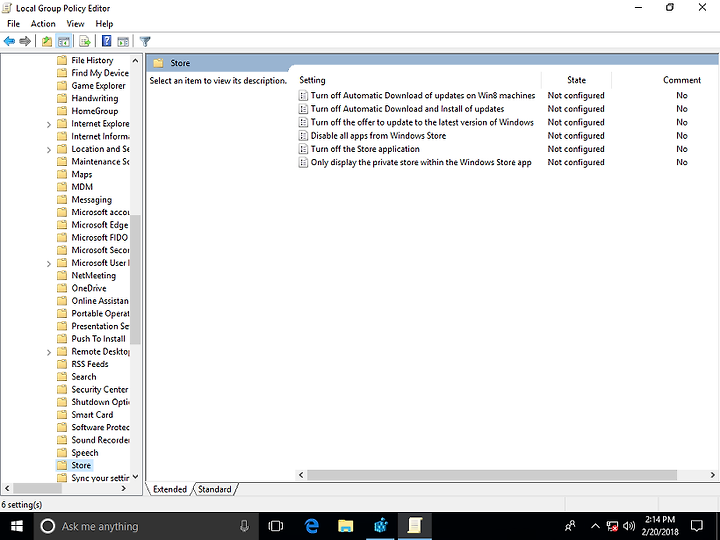The width and height of the screenshot is (720, 540).
Task: Select Disable all apps from Windows Store setting
Action: 378,135
